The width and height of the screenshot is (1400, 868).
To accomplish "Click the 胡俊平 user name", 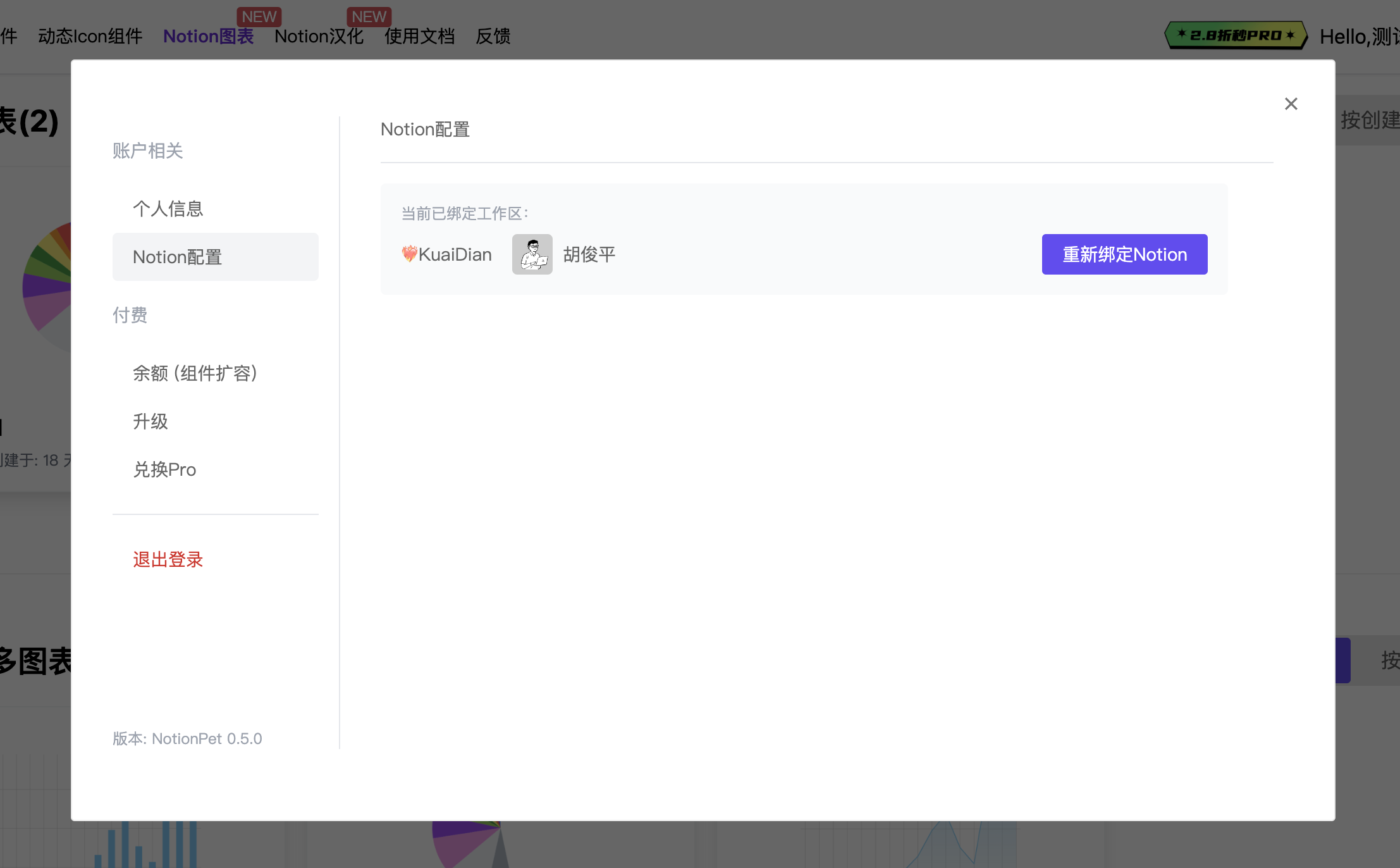I will (x=589, y=254).
